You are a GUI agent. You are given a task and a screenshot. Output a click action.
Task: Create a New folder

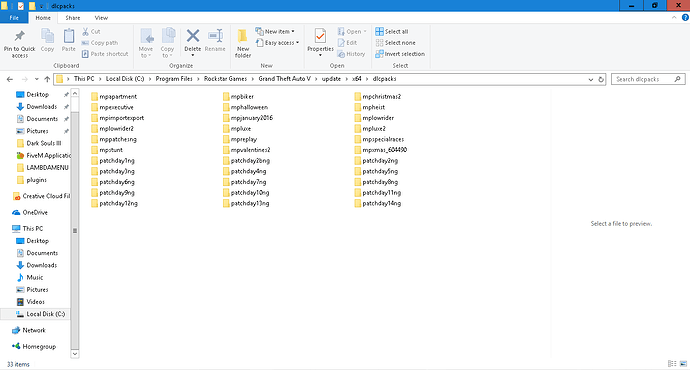[243, 43]
